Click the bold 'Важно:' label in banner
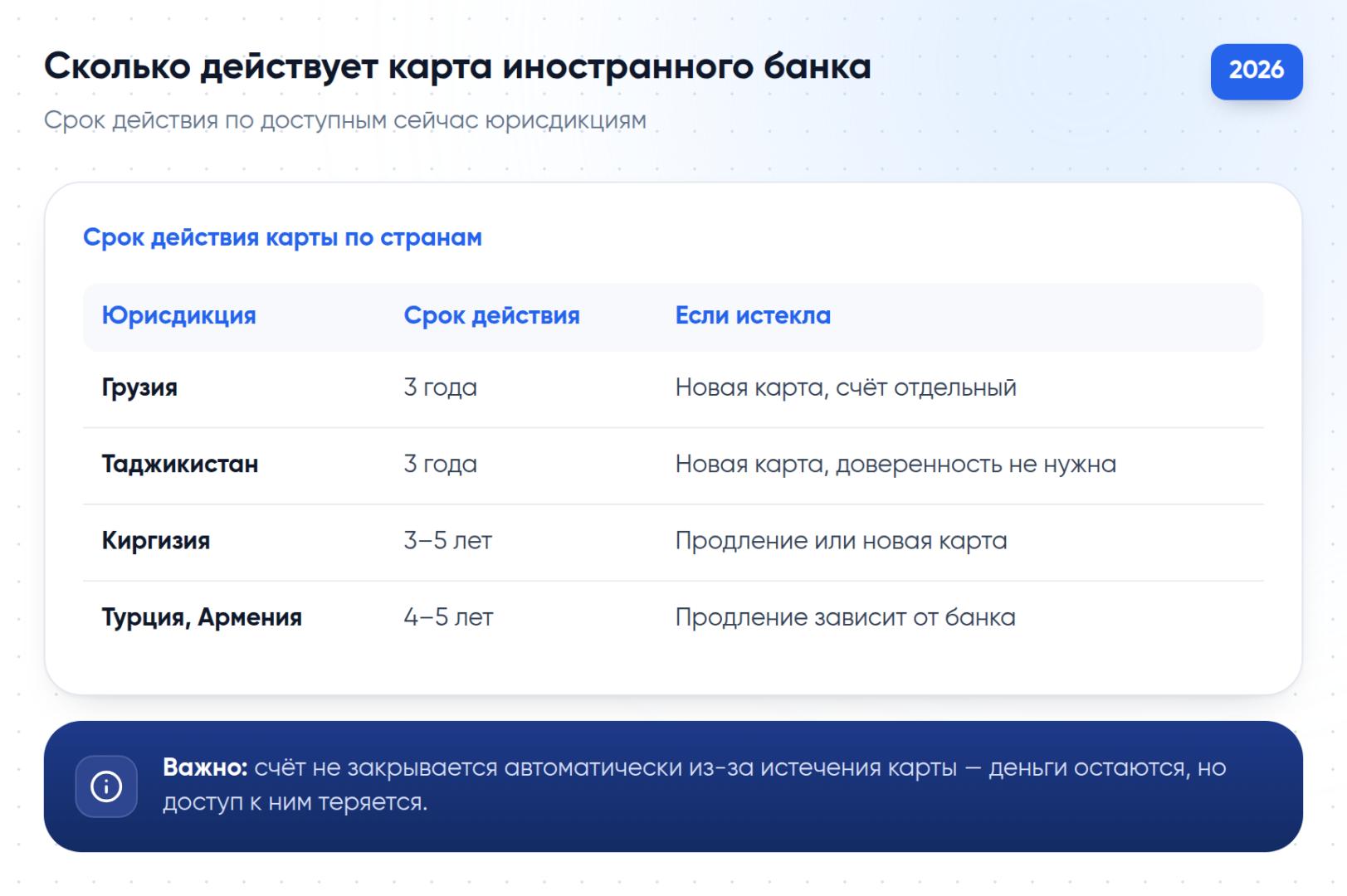The width and height of the screenshot is (1347, 896). pyautogui.click(x=205, y=767)
